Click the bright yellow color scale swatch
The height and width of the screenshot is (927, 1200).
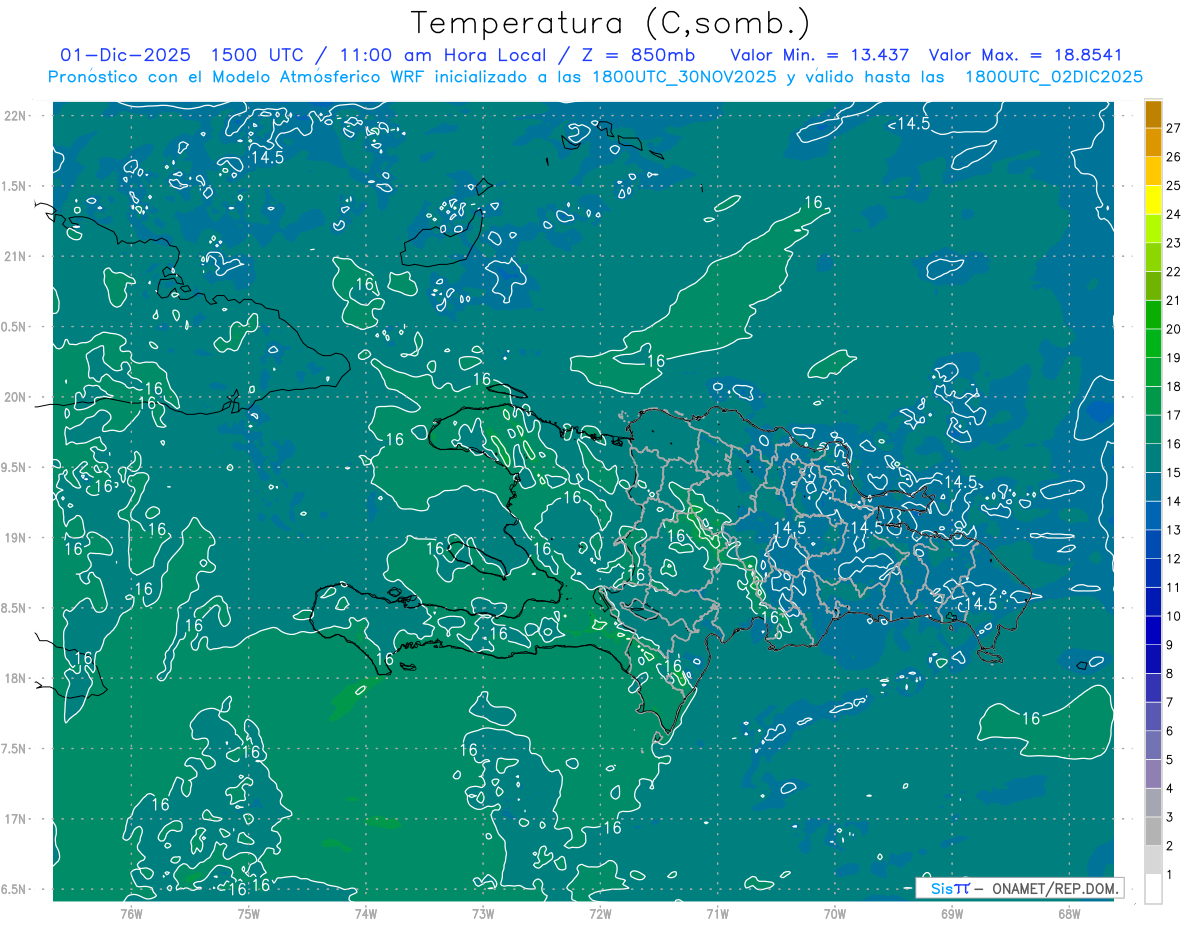[x=1153, y=199]
